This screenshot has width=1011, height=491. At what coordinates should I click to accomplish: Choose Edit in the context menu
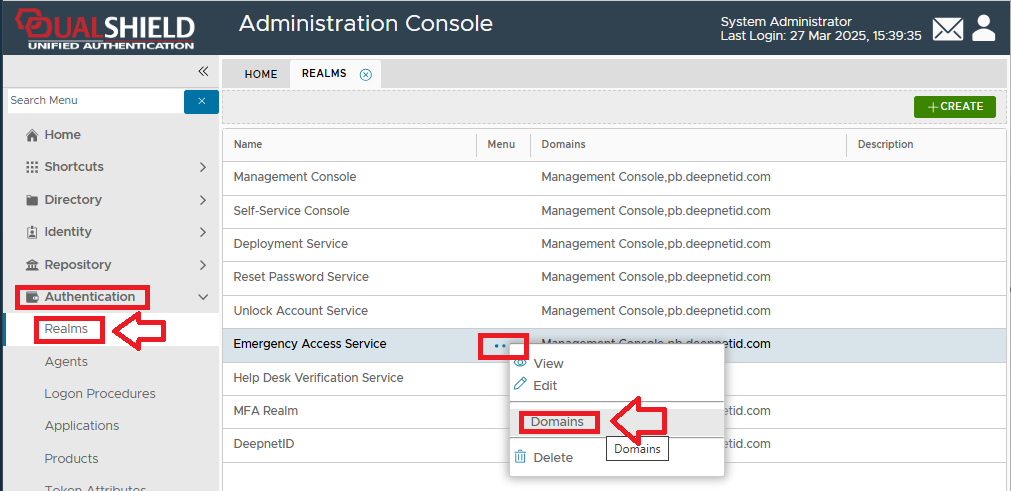pos(545,385)
